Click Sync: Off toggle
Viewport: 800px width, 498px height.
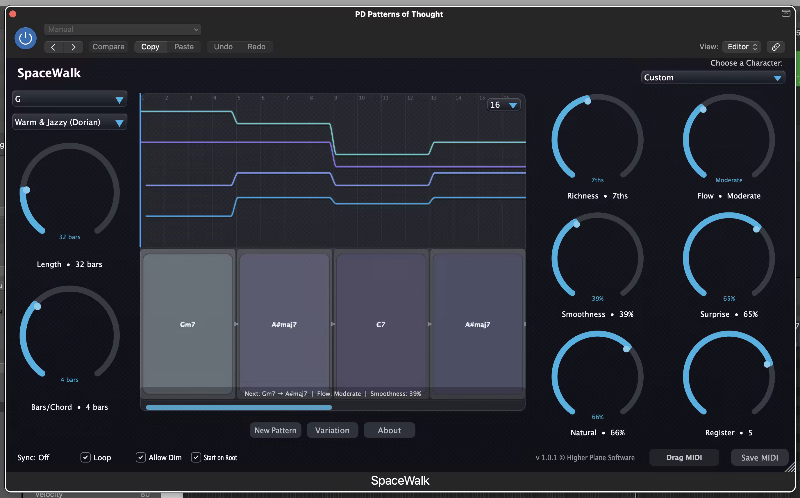tap(33, 457)
